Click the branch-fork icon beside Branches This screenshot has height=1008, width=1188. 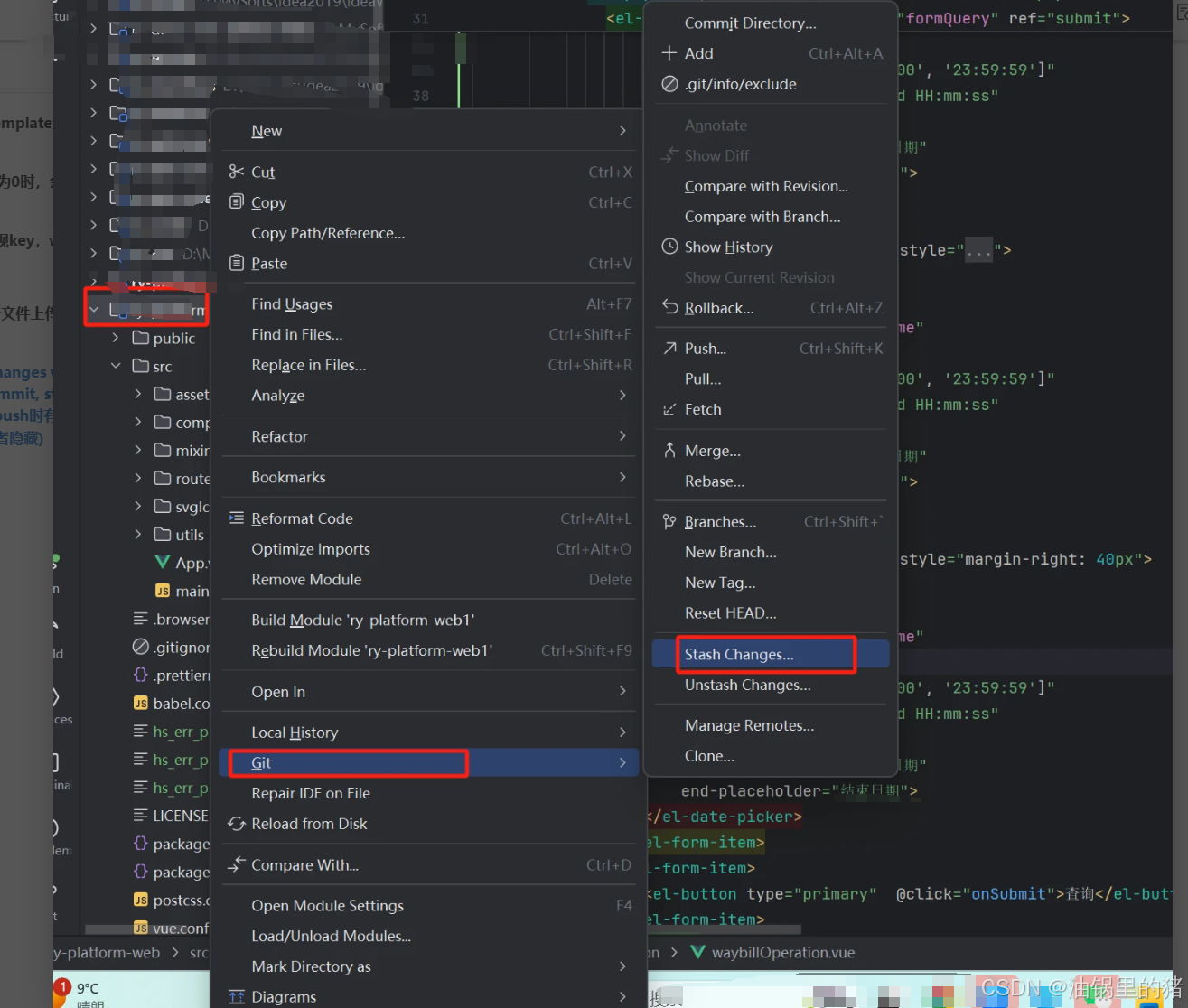[x=669, y=521]
